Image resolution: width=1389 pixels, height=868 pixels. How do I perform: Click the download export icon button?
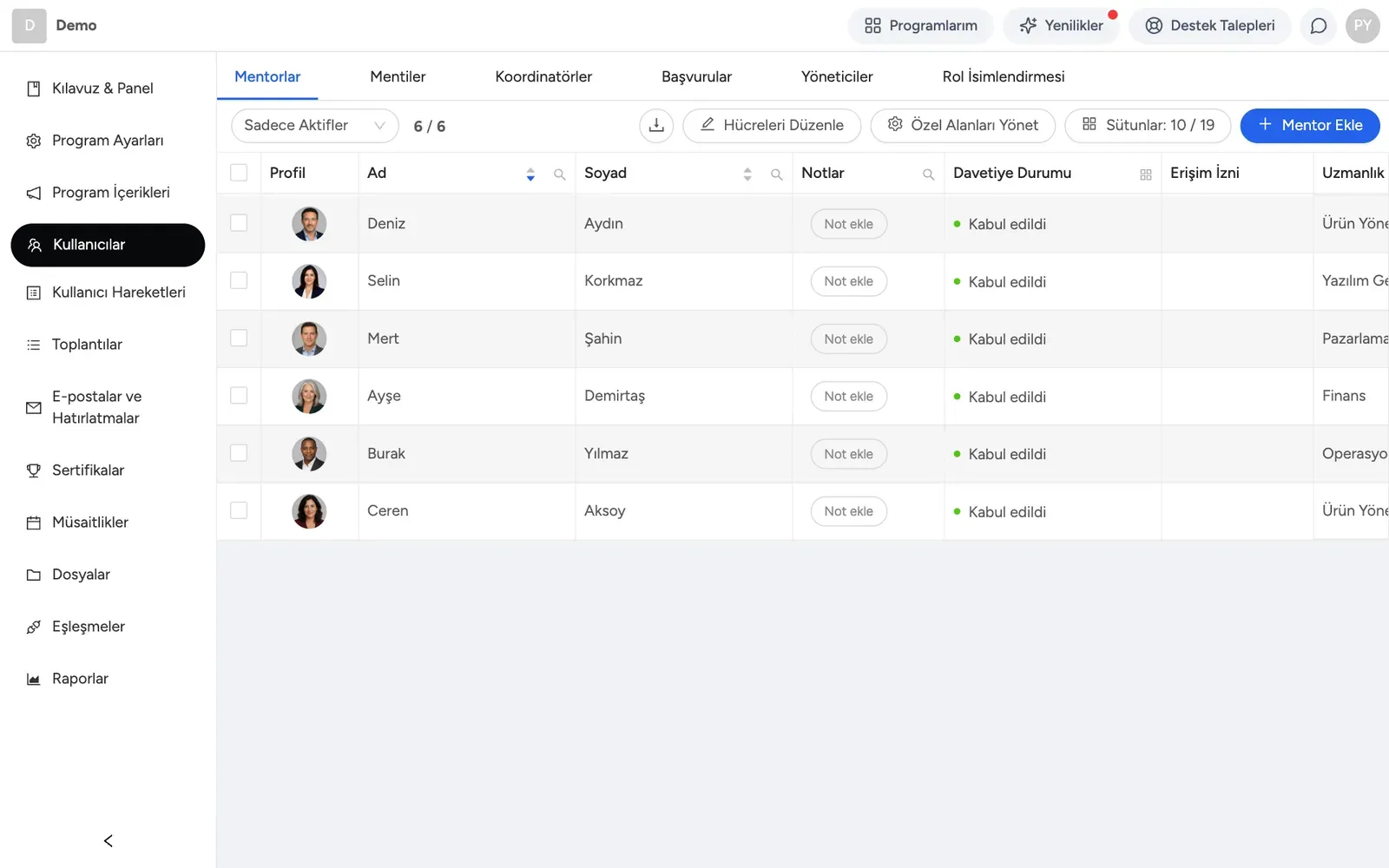pyautogui.click(x=656, y=126)
